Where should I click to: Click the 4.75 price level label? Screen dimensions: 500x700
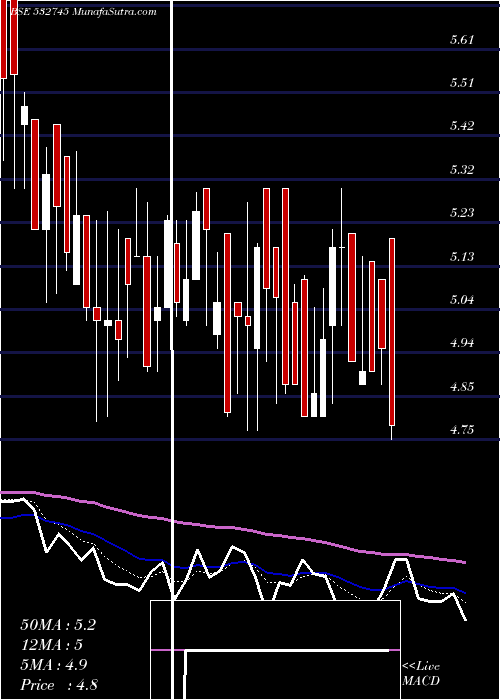point(462,430)
